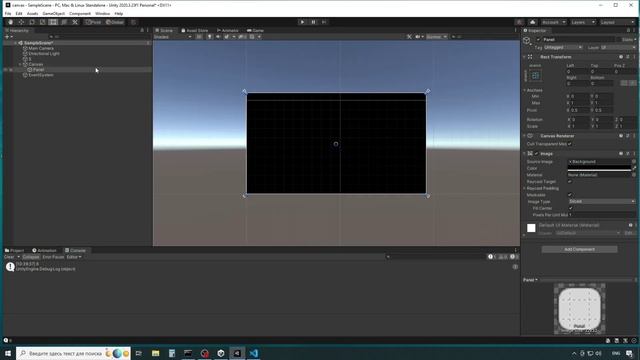The height and width of the screenshot is (360, 640).
Task: Select the Debug.Log console message
Action: click(261, 267)
